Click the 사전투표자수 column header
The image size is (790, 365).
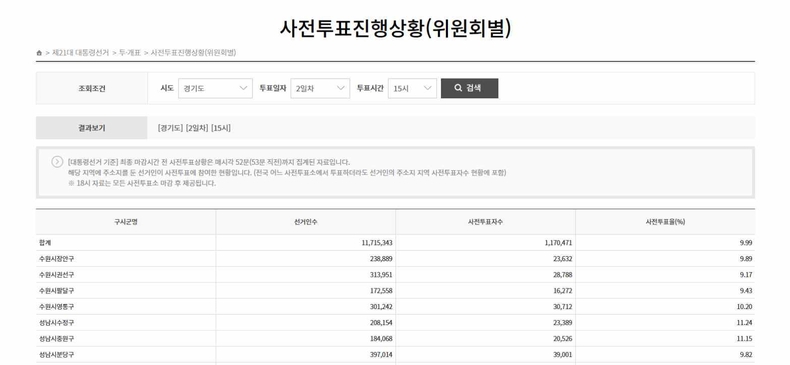pyautogui.click(x=486, y=222)
